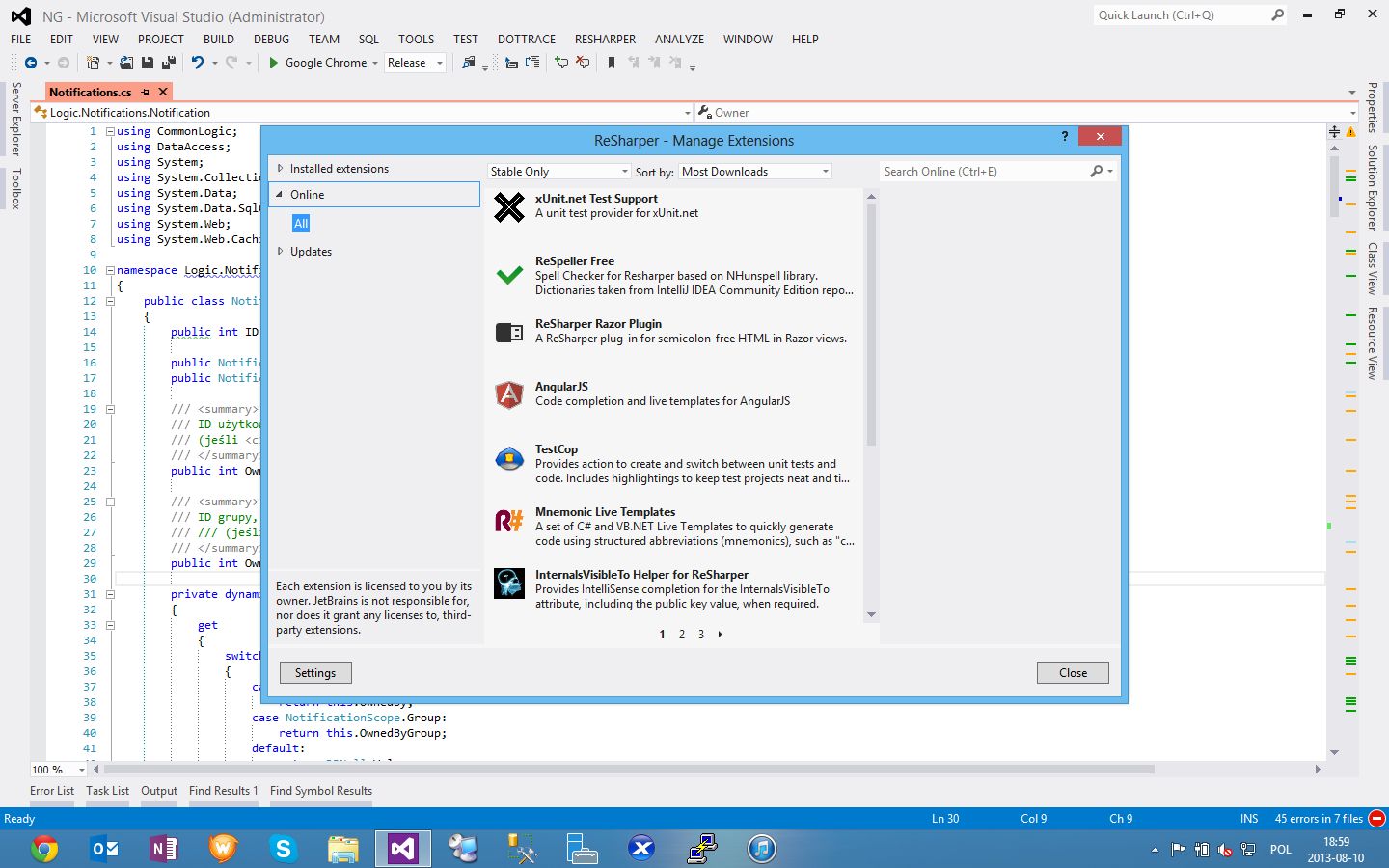This screenshot has width=1389, height=868.
Task: Switch to the Find Symbol Results tab
Action: (x=321, y=791)
